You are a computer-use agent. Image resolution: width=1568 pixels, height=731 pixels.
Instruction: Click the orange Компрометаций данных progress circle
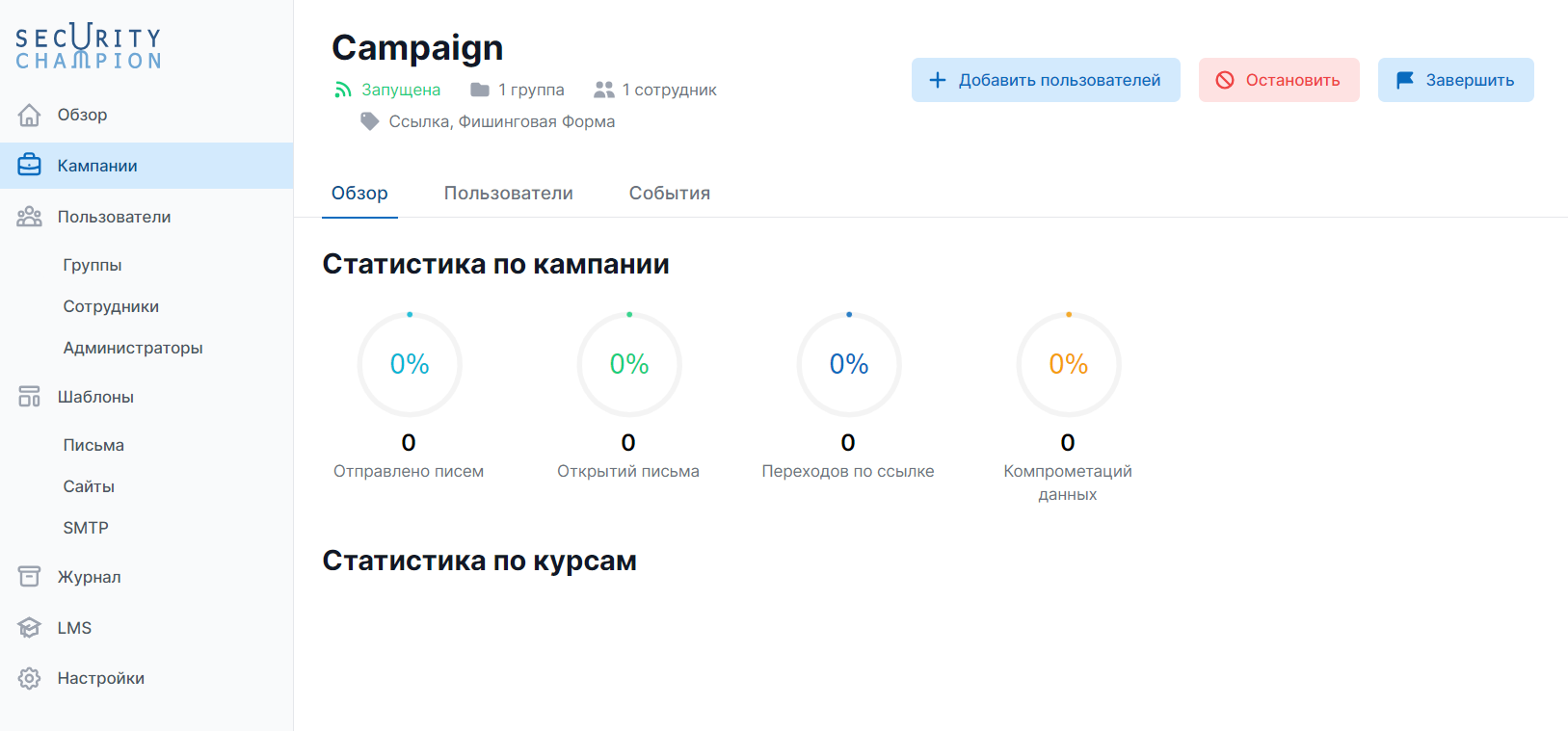[1069, 364]
